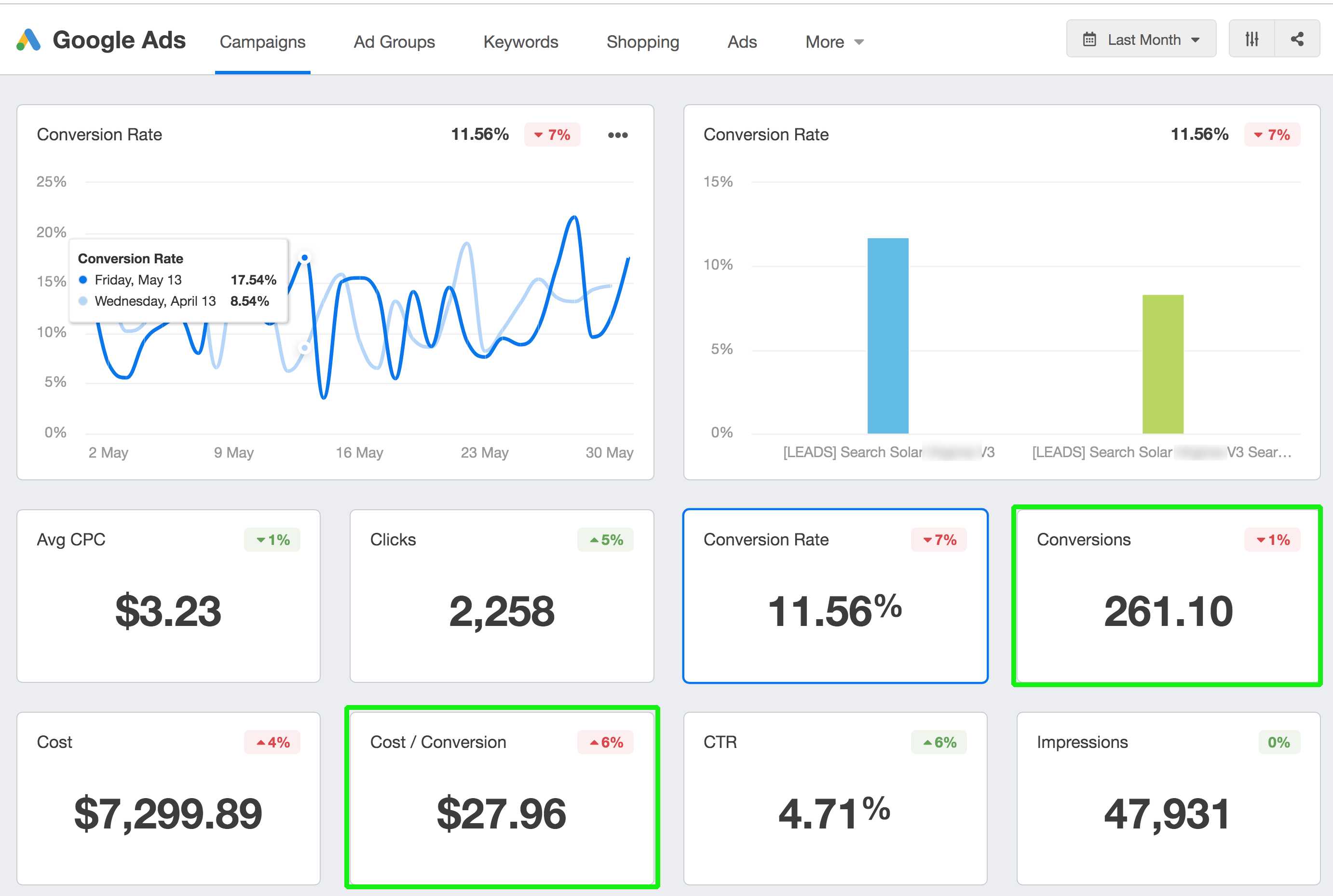Screen dimensions: 1333x896
Task: Switch to the Campaigns tab
Action: [x=263, y=42]
